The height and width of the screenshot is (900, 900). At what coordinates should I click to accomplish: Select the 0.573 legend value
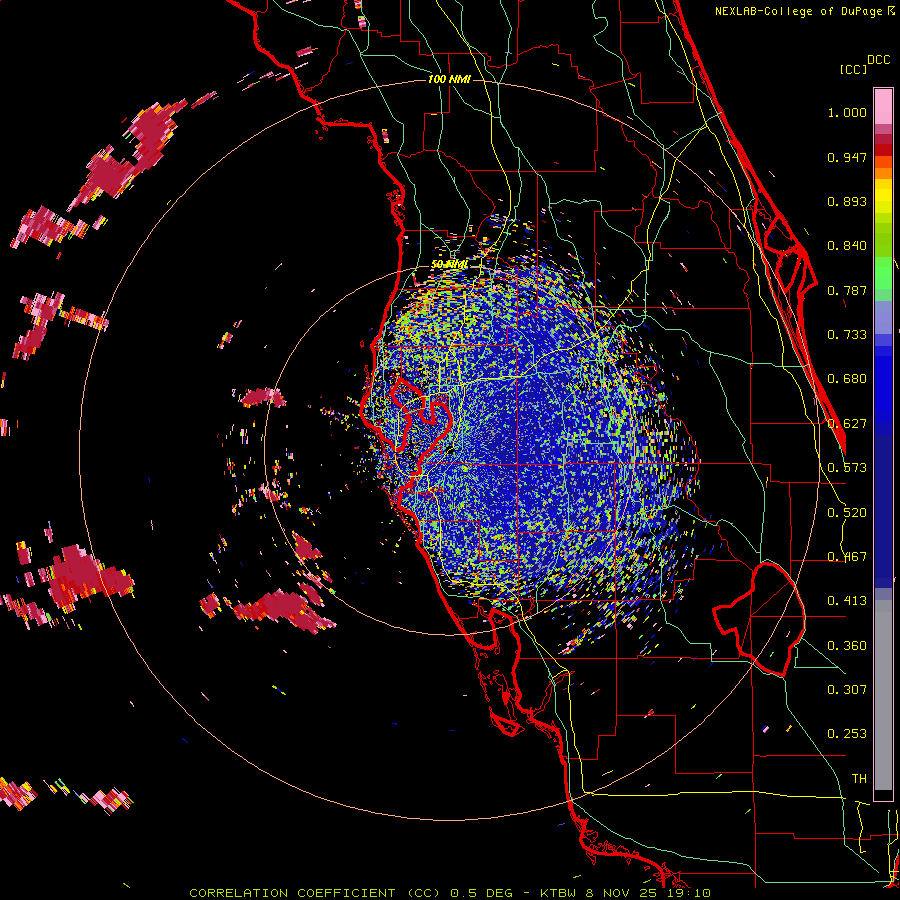click(x=847, y=468)
